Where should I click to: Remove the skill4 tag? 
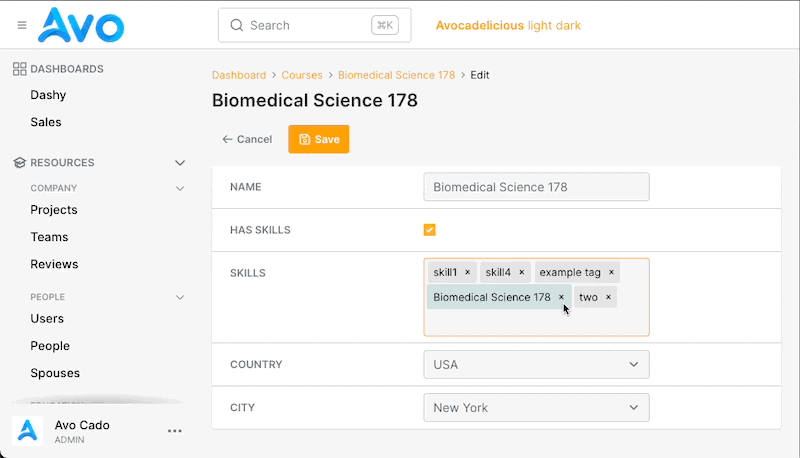click(521, 272)
